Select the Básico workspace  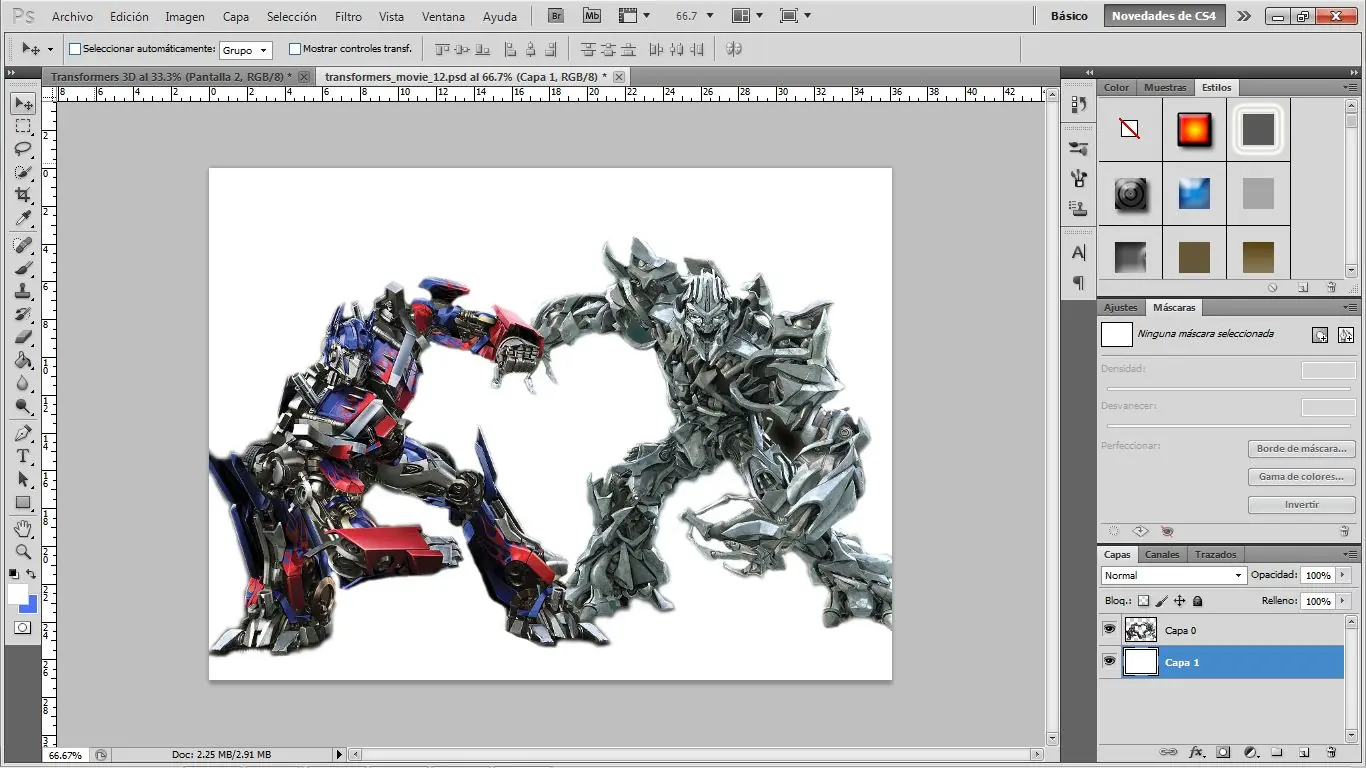[x=1069, y=16]
